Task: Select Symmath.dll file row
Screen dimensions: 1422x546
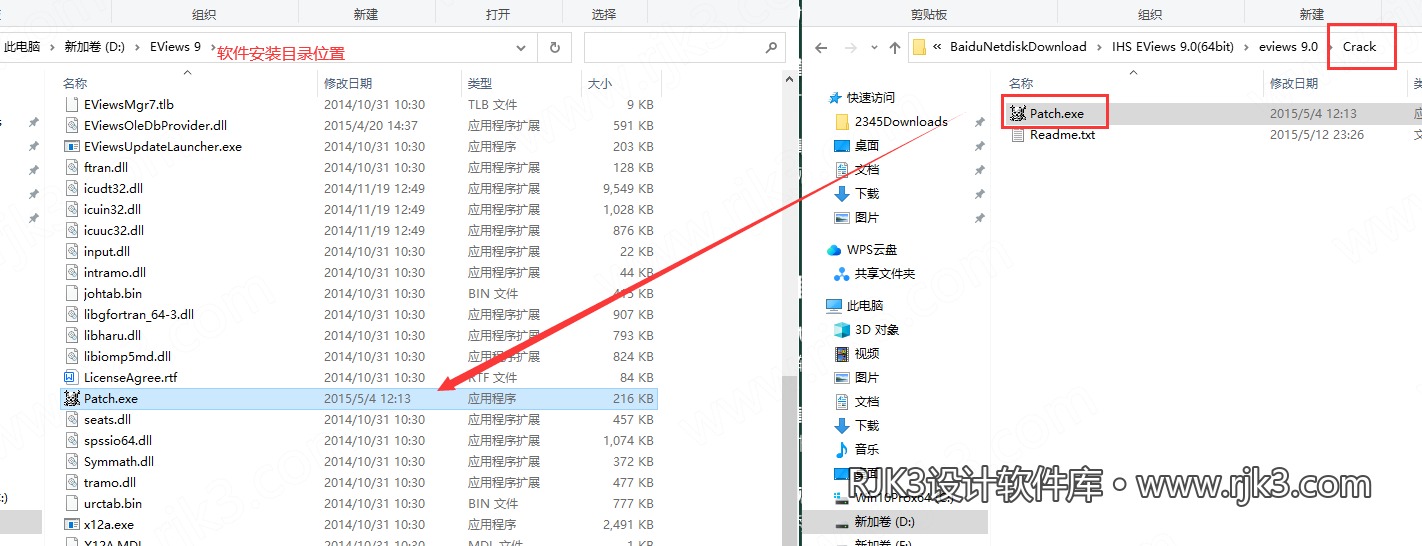Action: point(359,461)
